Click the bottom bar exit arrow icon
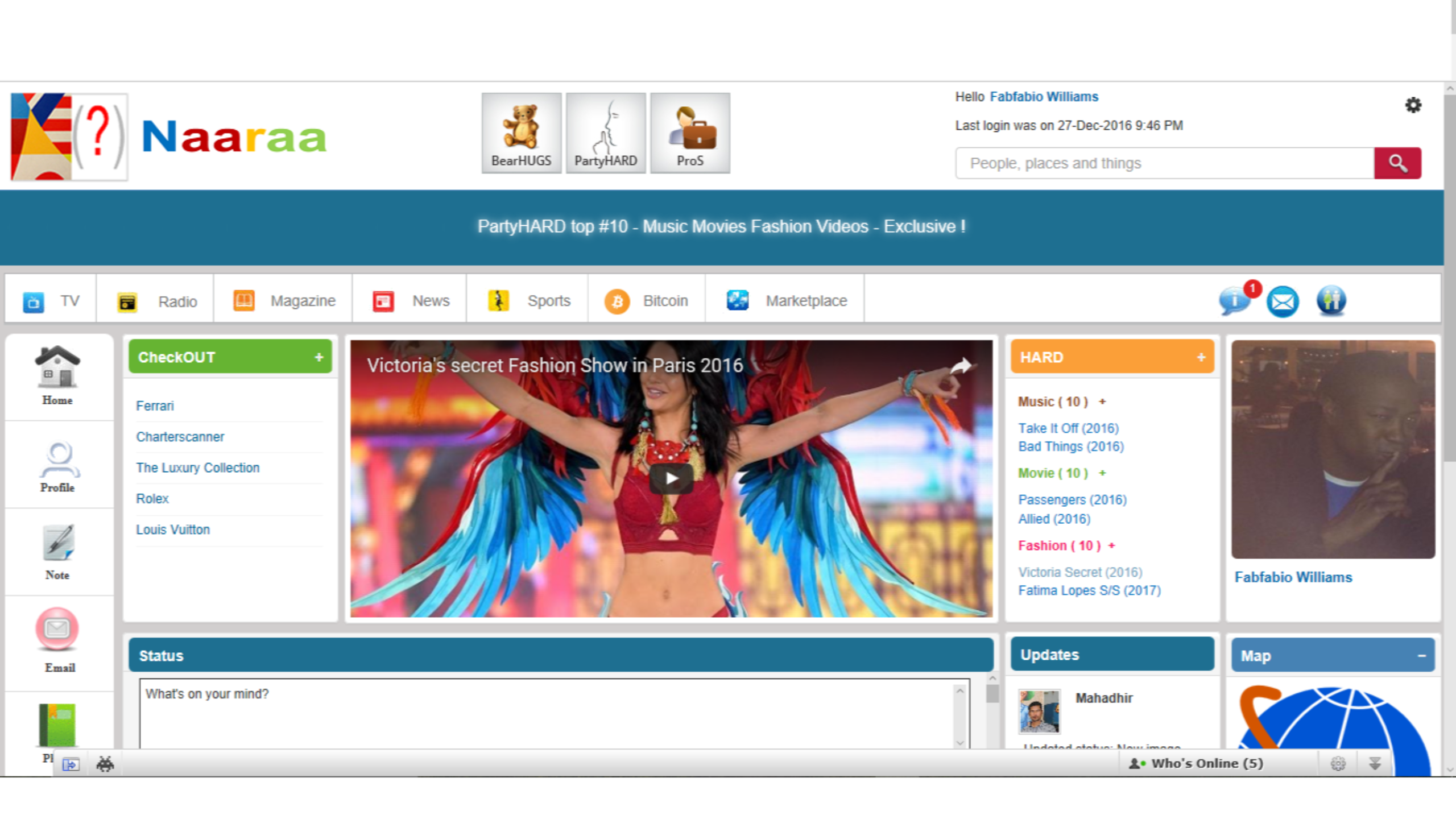This screenshot has width=1456, height=819. coord(71,764)
